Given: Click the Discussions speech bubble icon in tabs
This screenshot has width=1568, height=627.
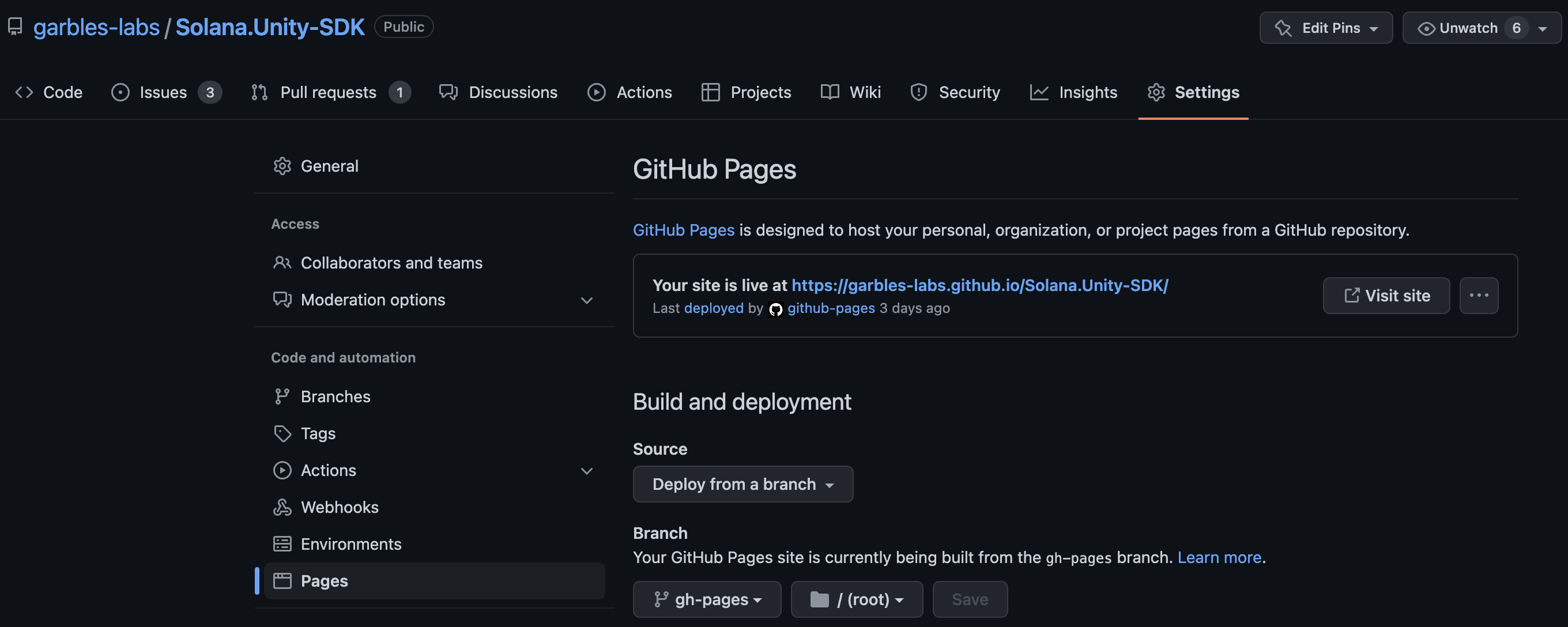Looking at the screenshot, I should pos(448,92).
